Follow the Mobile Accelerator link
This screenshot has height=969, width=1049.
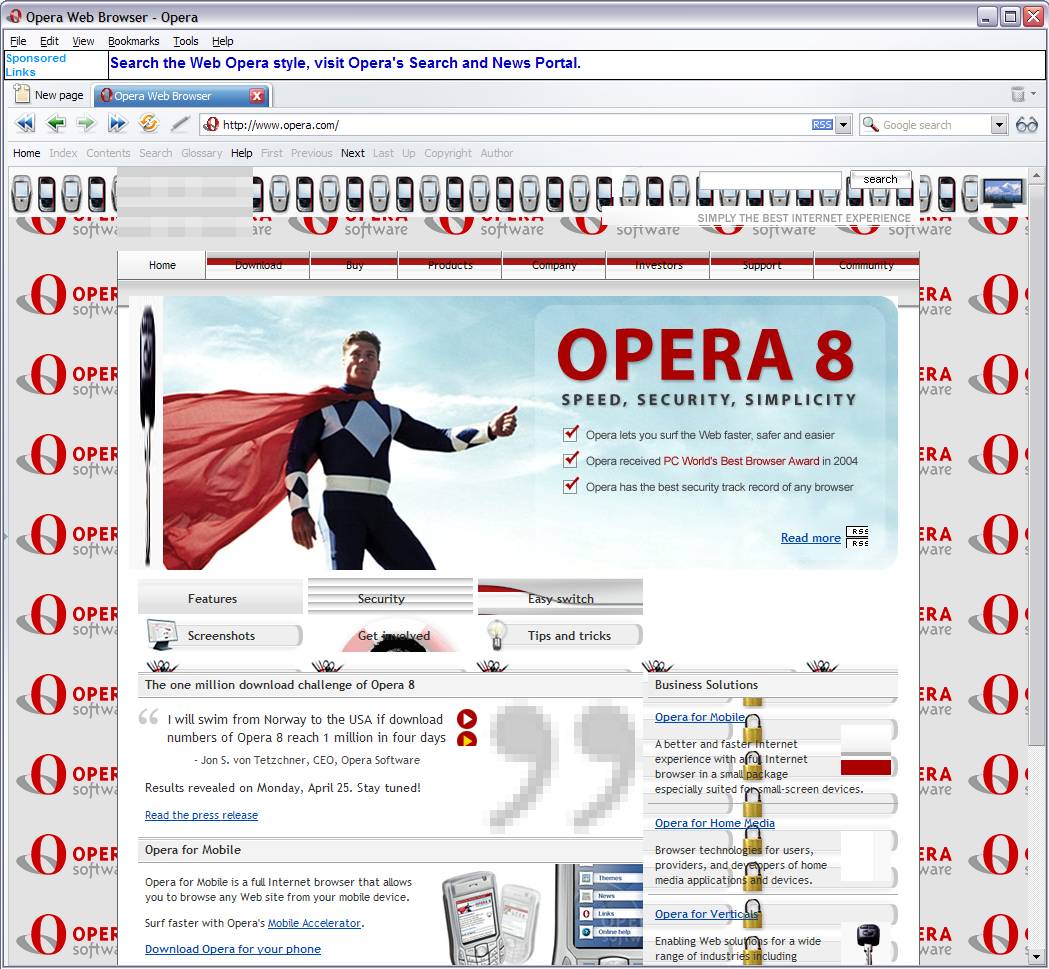[x=314, y=923]
